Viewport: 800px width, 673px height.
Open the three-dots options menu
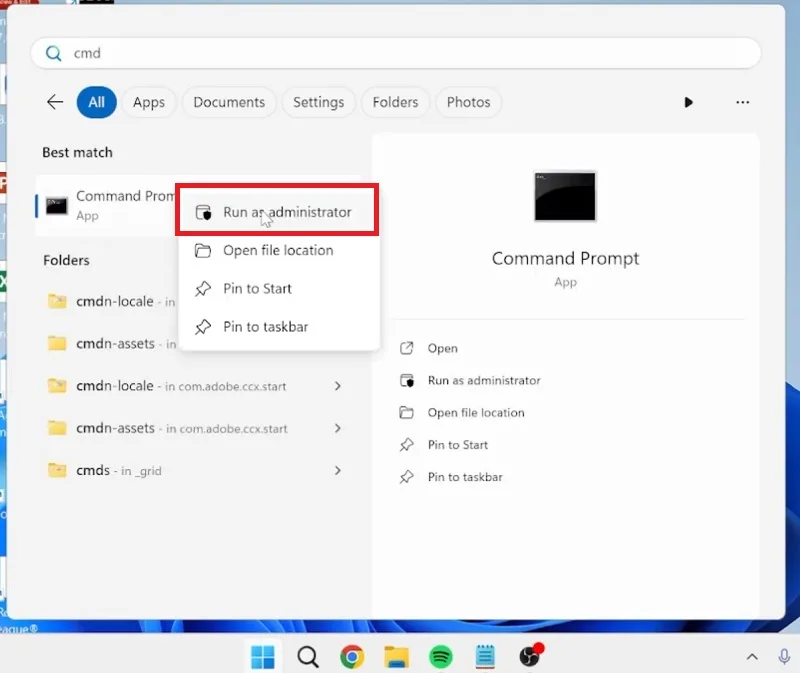(x=743, y=102)
